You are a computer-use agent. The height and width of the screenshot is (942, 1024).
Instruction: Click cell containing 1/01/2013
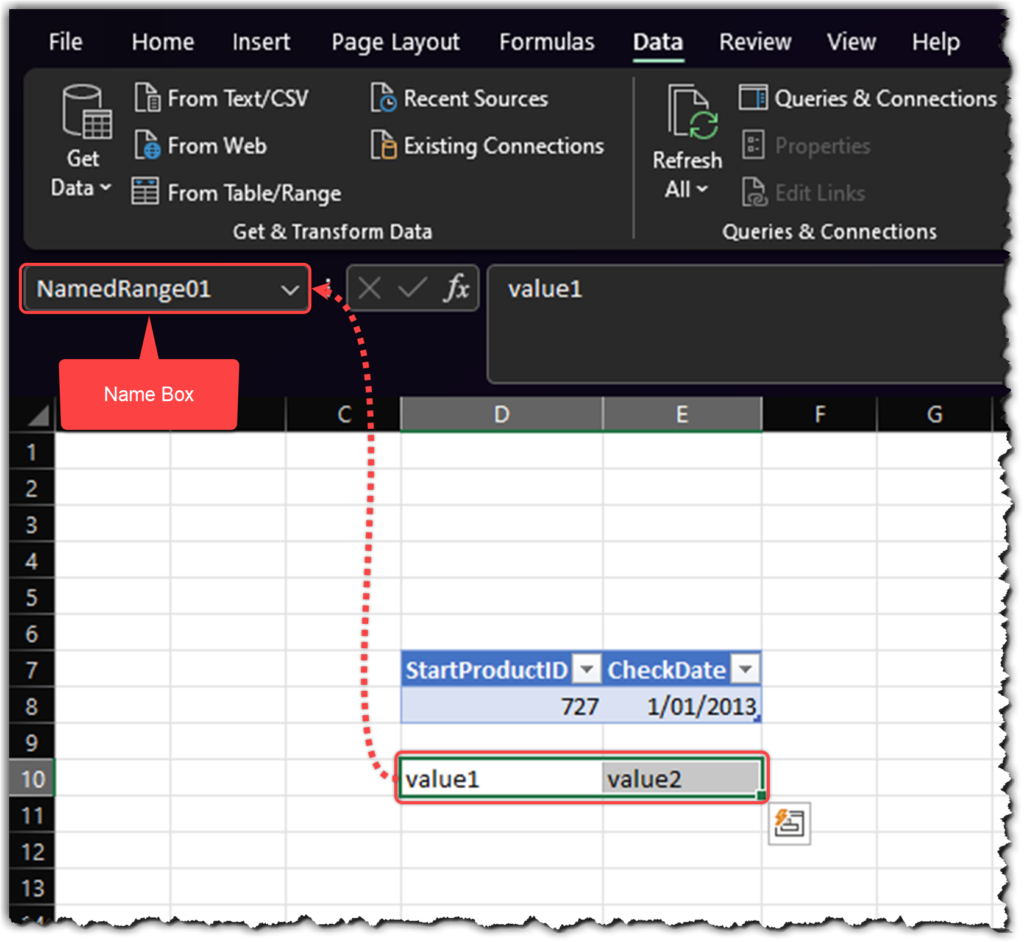681,706
